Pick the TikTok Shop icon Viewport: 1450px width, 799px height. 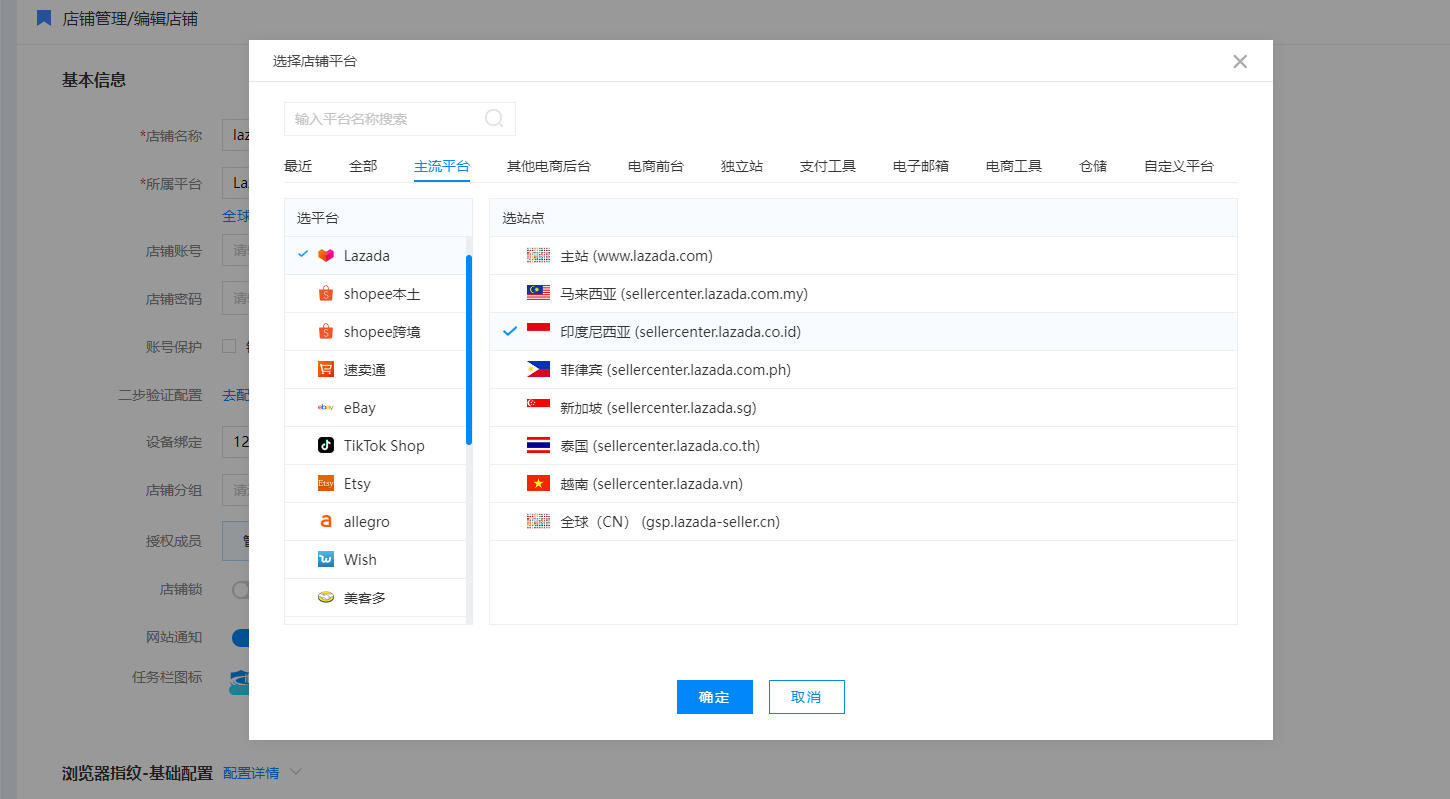(325, 446)
